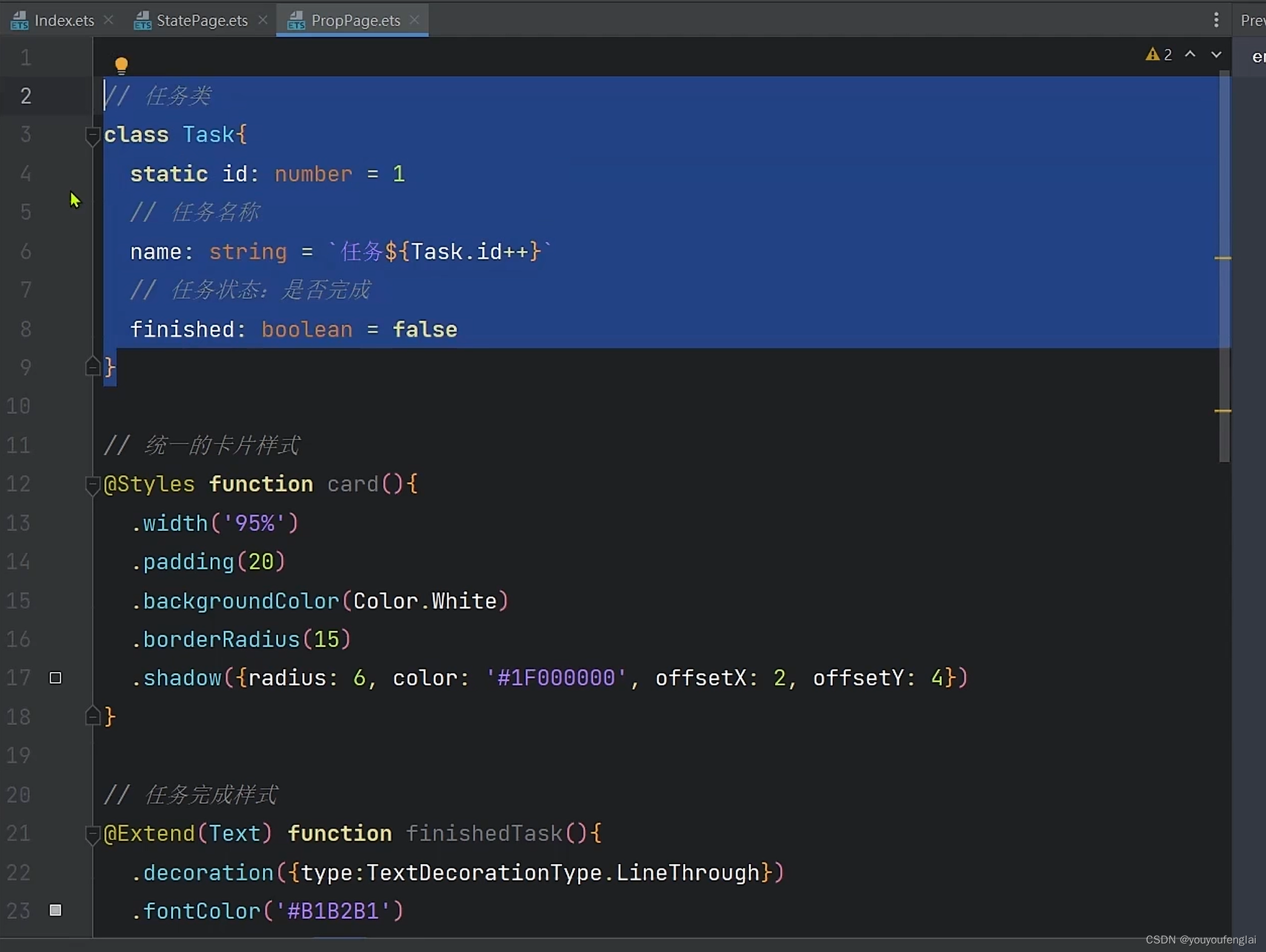Click the 'finished: boolean = false' line
The height and width of the screenshot is (952, 1266).
click(x=294, y=330)
